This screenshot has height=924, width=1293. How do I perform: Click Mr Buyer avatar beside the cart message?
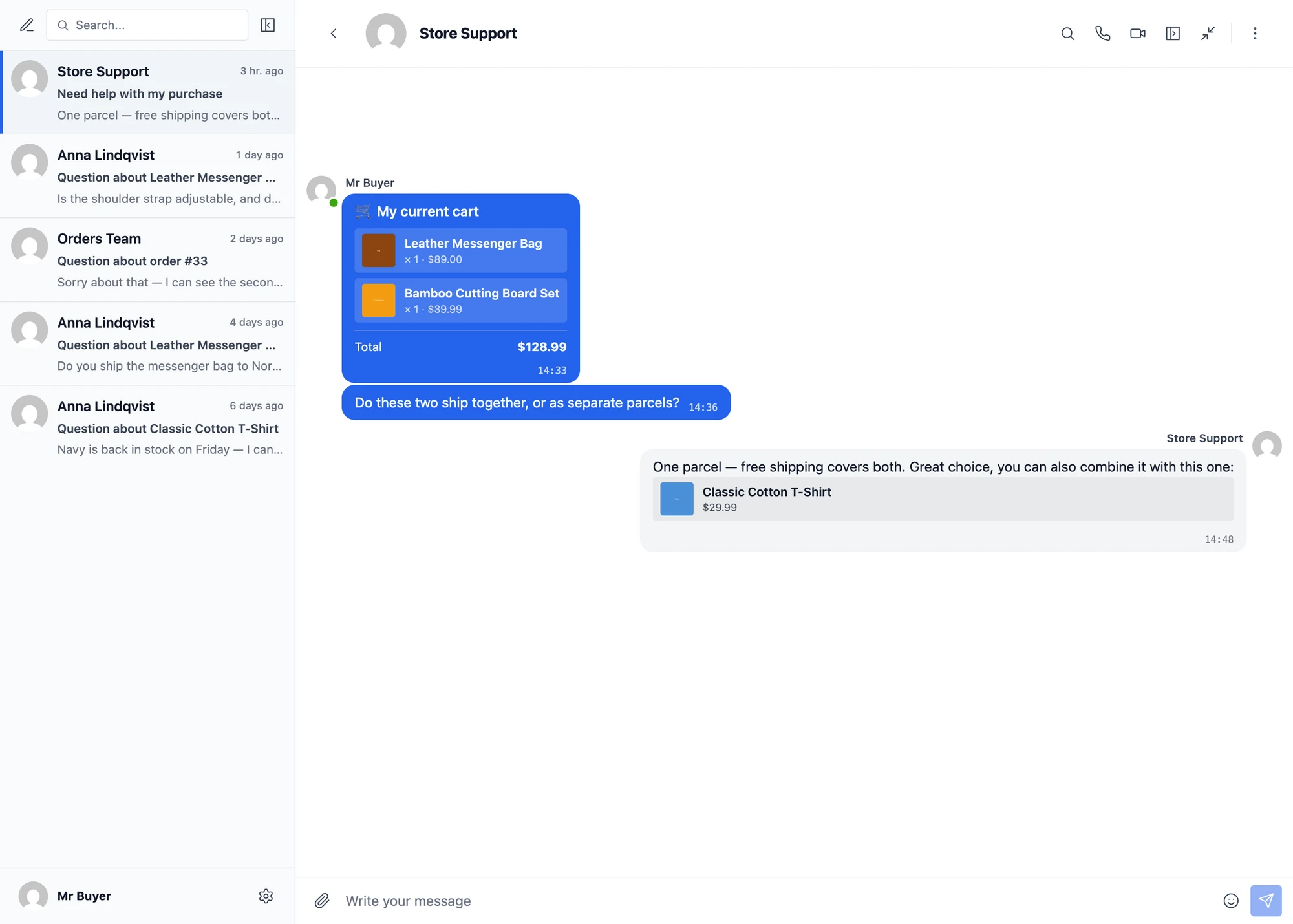point(321,191)
